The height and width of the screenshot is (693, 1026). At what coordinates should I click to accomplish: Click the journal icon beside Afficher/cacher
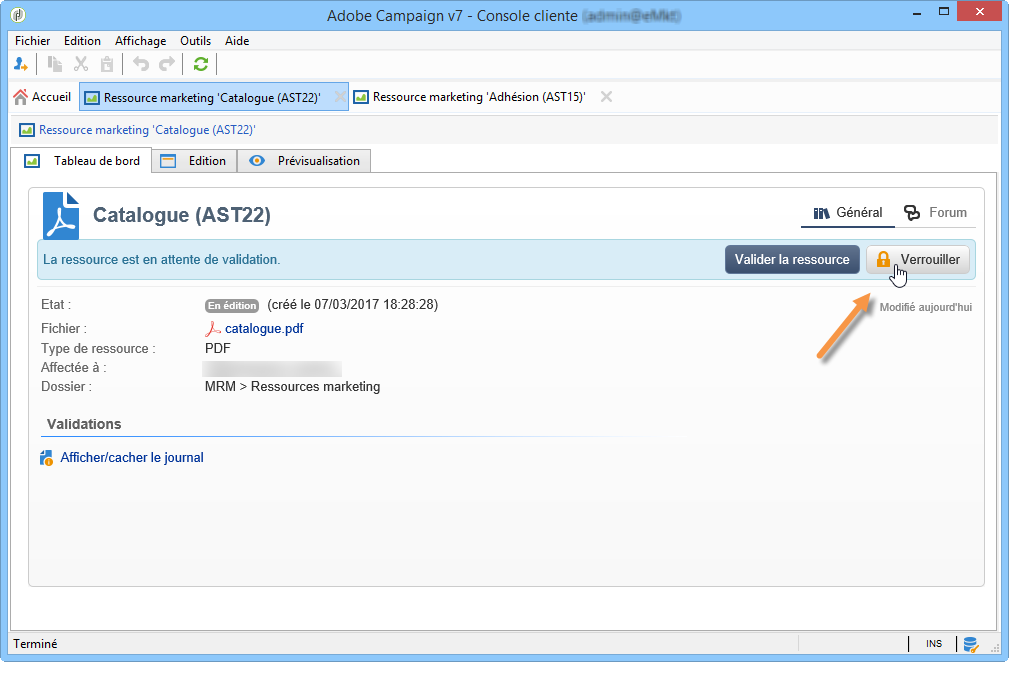click(46, 458)
